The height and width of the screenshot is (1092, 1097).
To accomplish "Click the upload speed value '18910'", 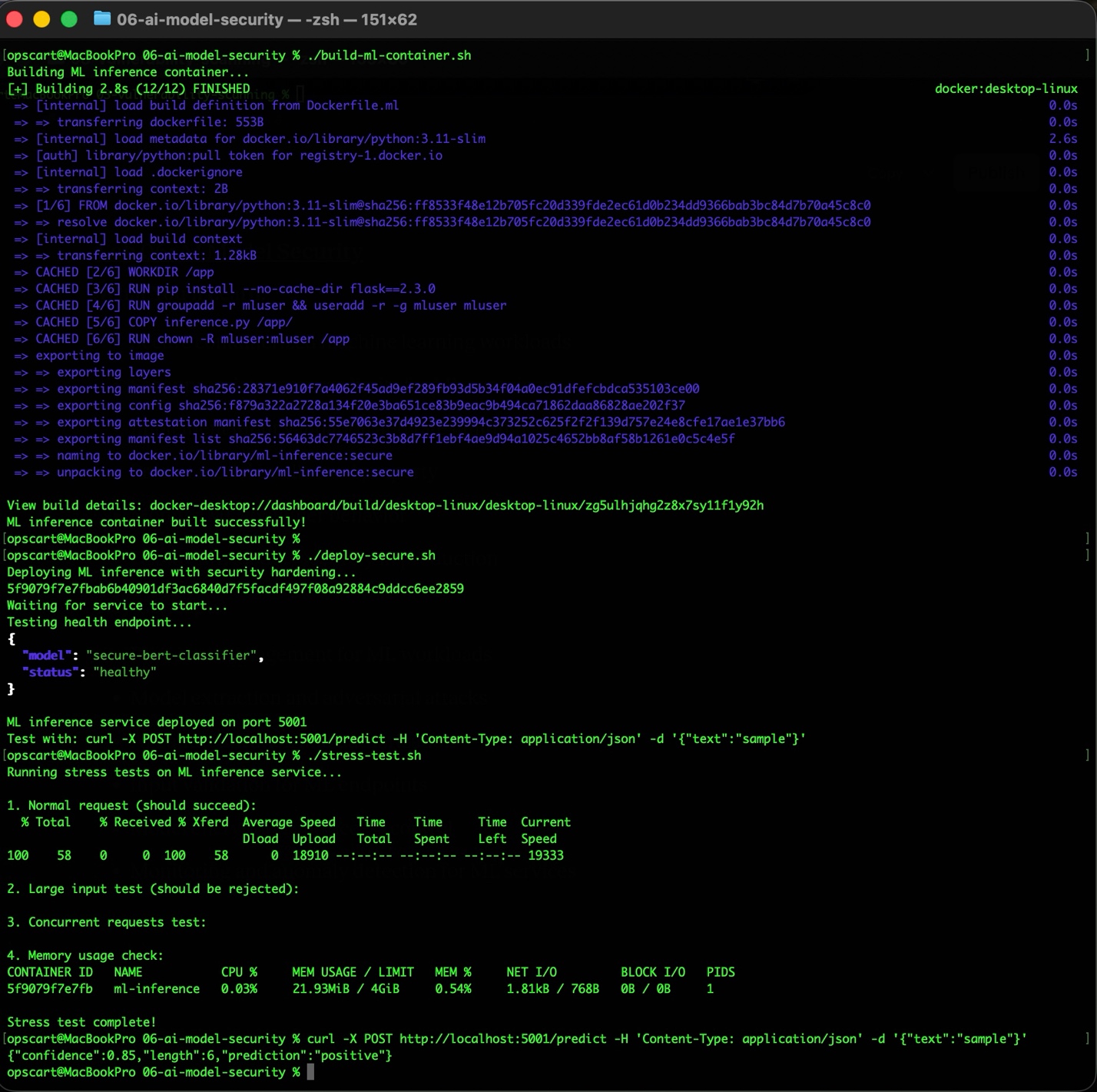I will pyautogui.click(x=310, y=855).
